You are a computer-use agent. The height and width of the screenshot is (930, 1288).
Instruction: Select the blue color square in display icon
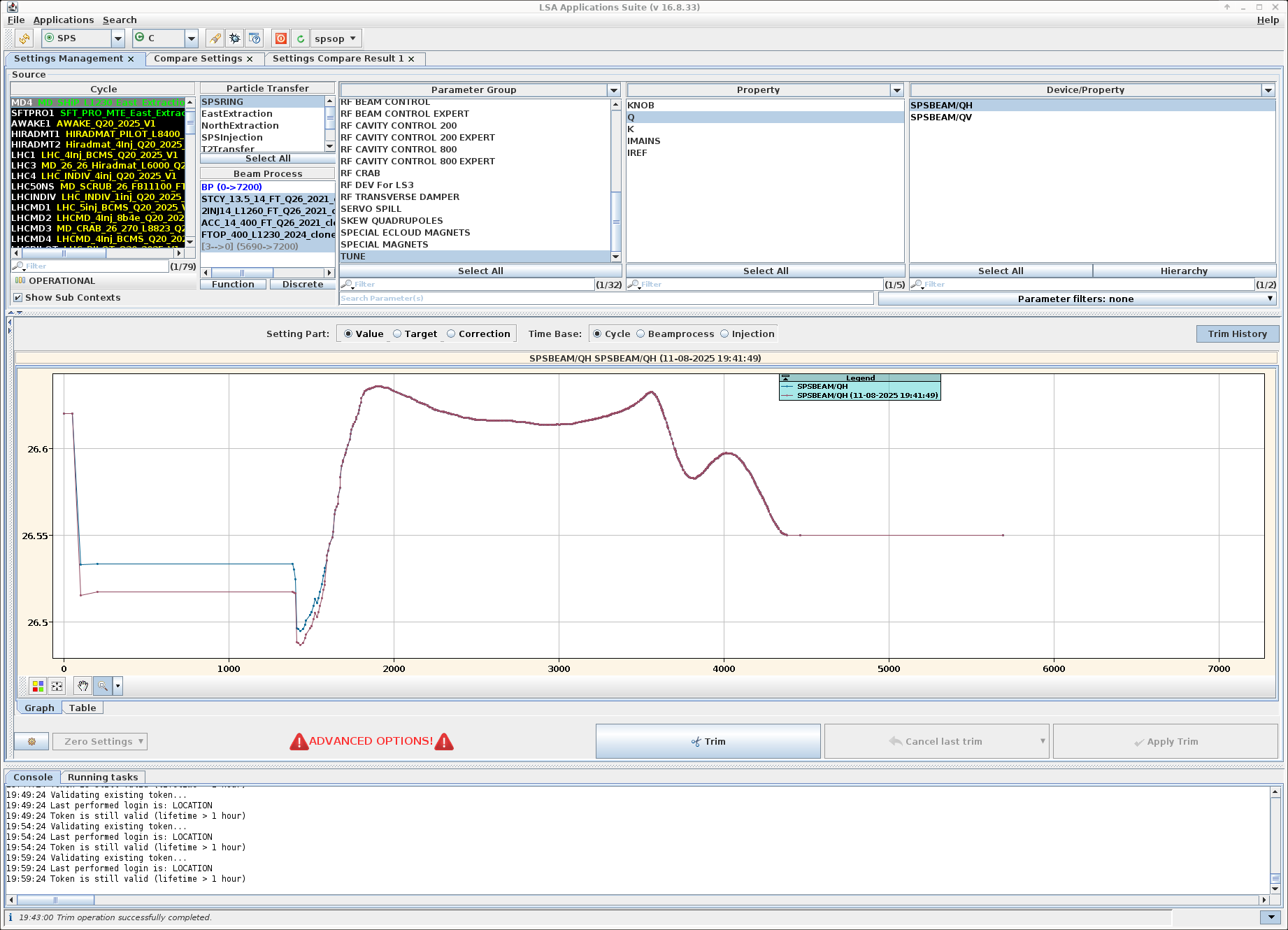pos(41,684)
